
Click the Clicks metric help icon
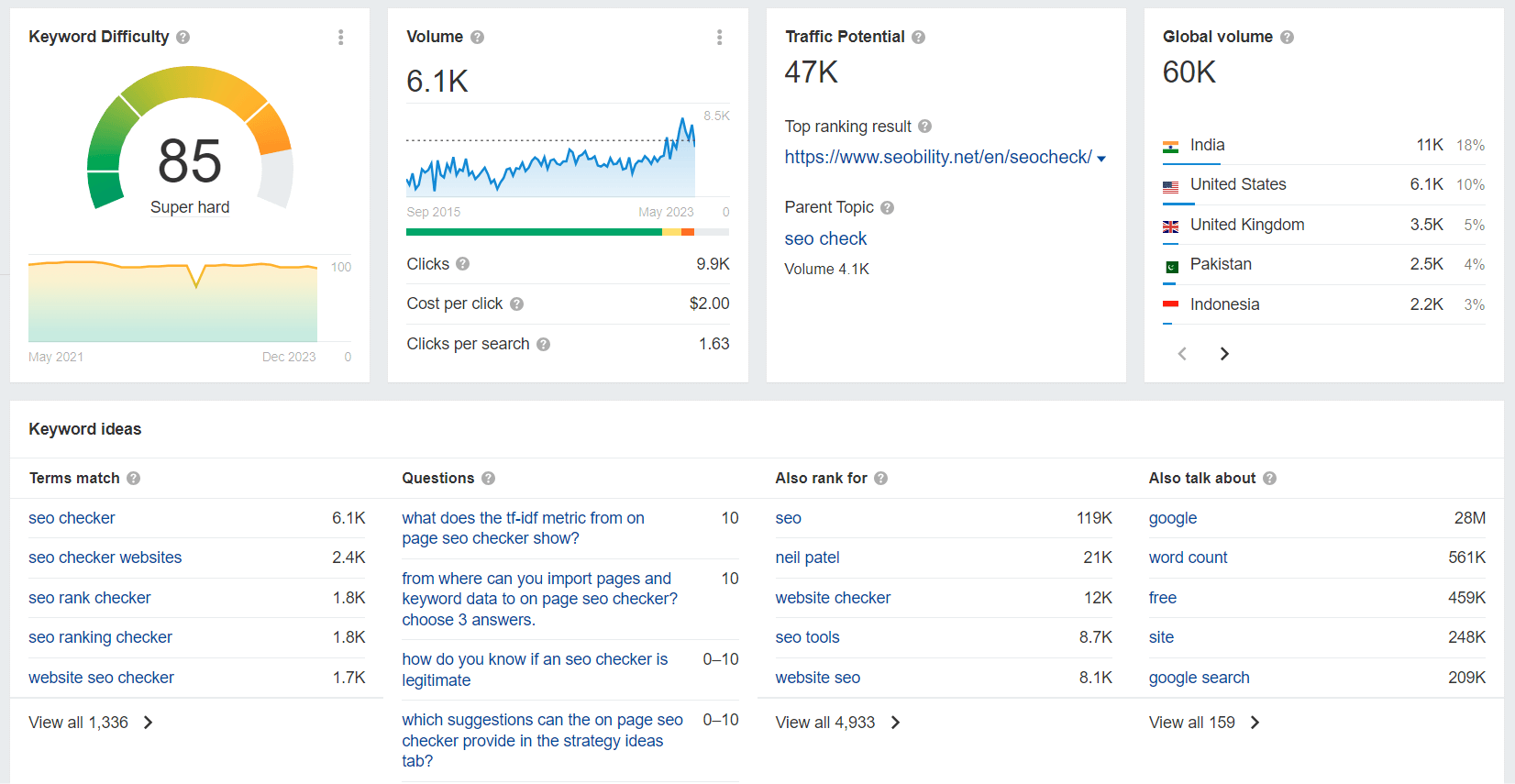[x=462, y=264]
